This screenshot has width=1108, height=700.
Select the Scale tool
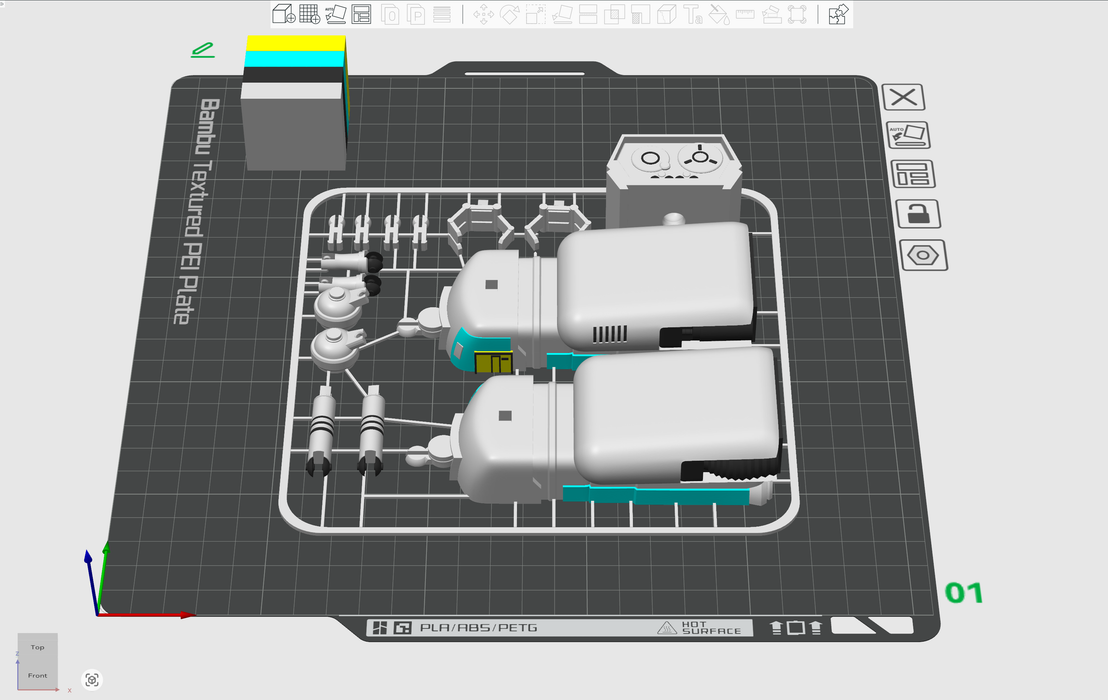coord(536,14)
